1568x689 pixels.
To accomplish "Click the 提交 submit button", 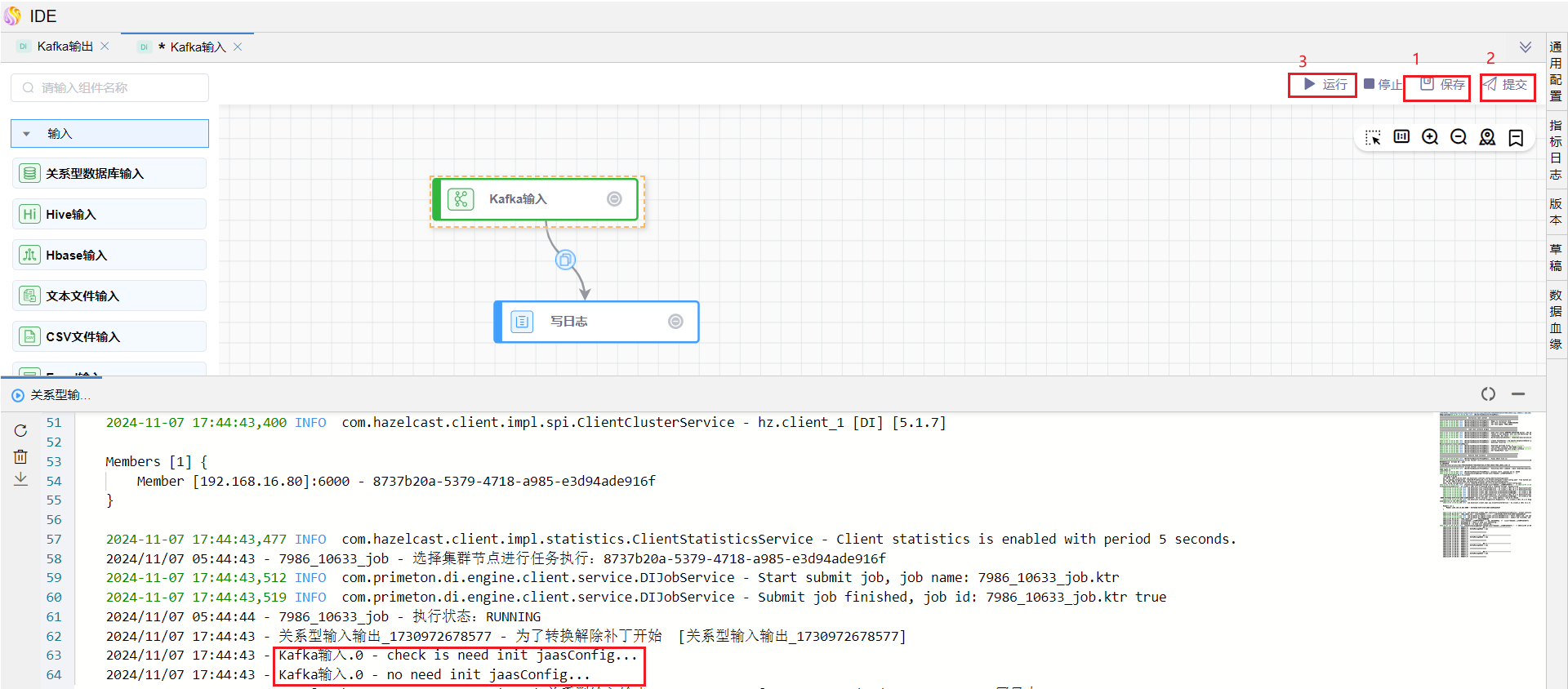I will 1507,85.
